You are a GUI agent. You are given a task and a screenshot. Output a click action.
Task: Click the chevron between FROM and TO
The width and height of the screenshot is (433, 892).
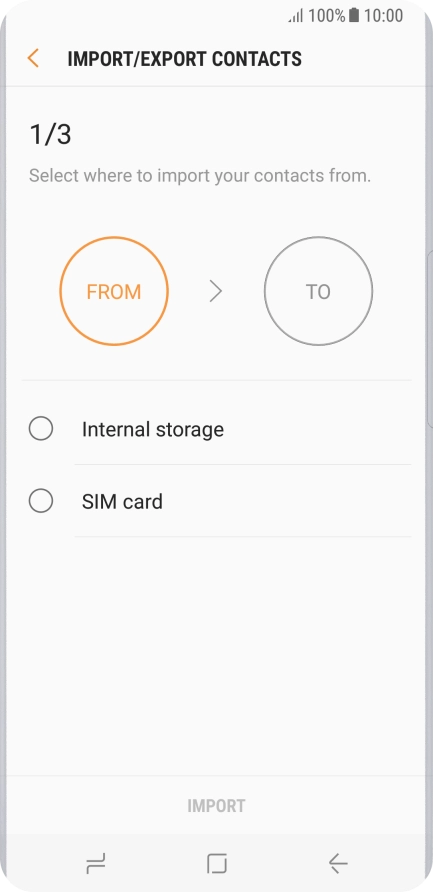pos(216,292)
